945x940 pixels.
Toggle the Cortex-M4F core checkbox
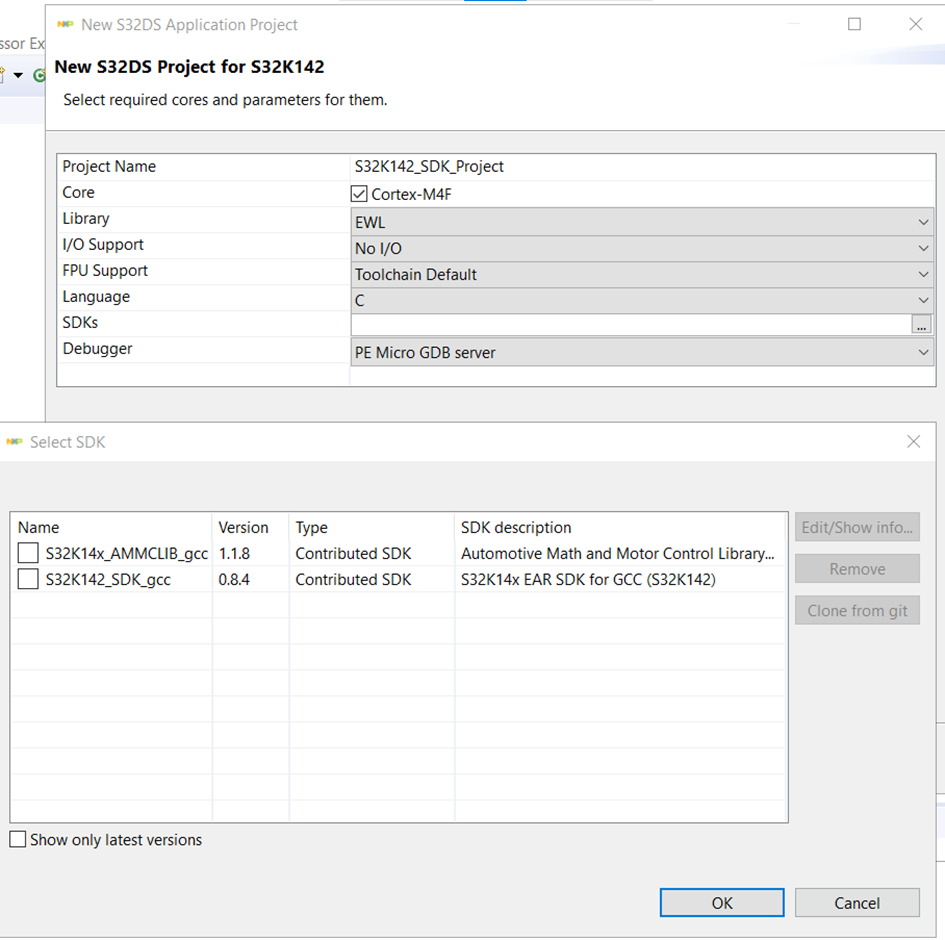click(x=359, y=194)
